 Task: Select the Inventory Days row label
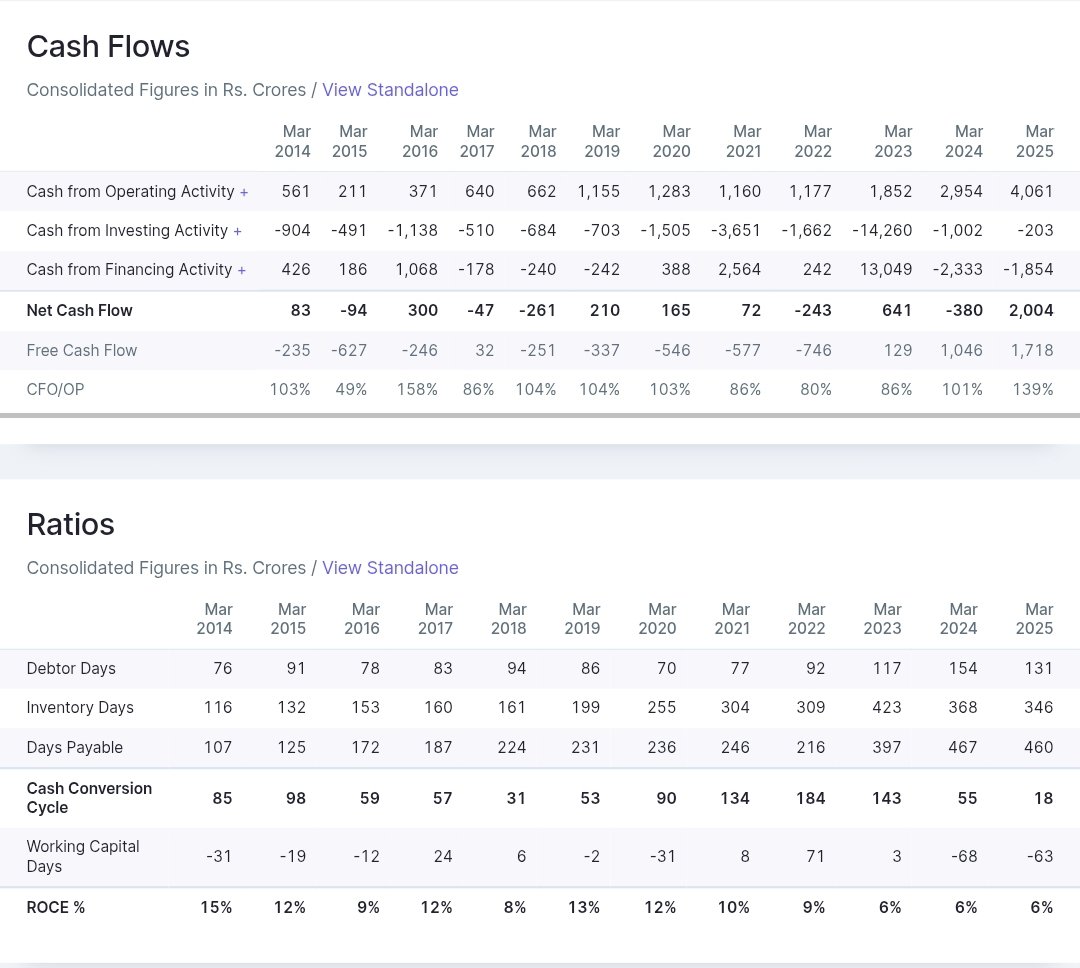coord(80,708)
